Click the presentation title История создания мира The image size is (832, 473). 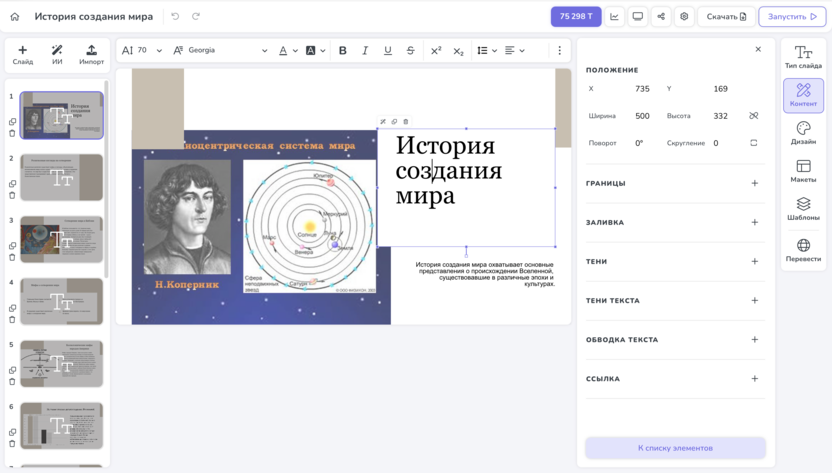click(x=93, y=16)
